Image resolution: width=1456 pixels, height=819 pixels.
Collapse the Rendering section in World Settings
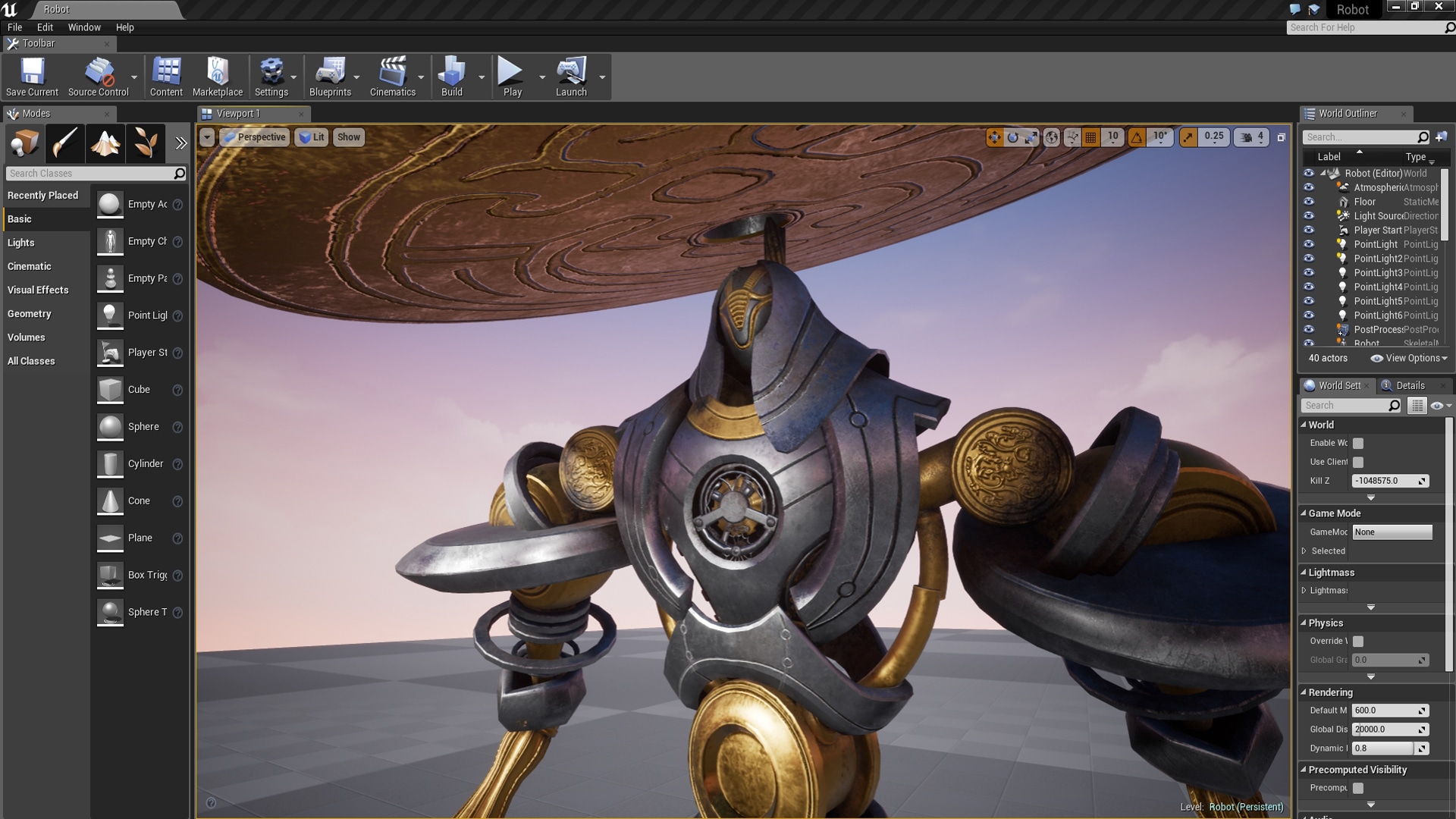pos(1305,692)
